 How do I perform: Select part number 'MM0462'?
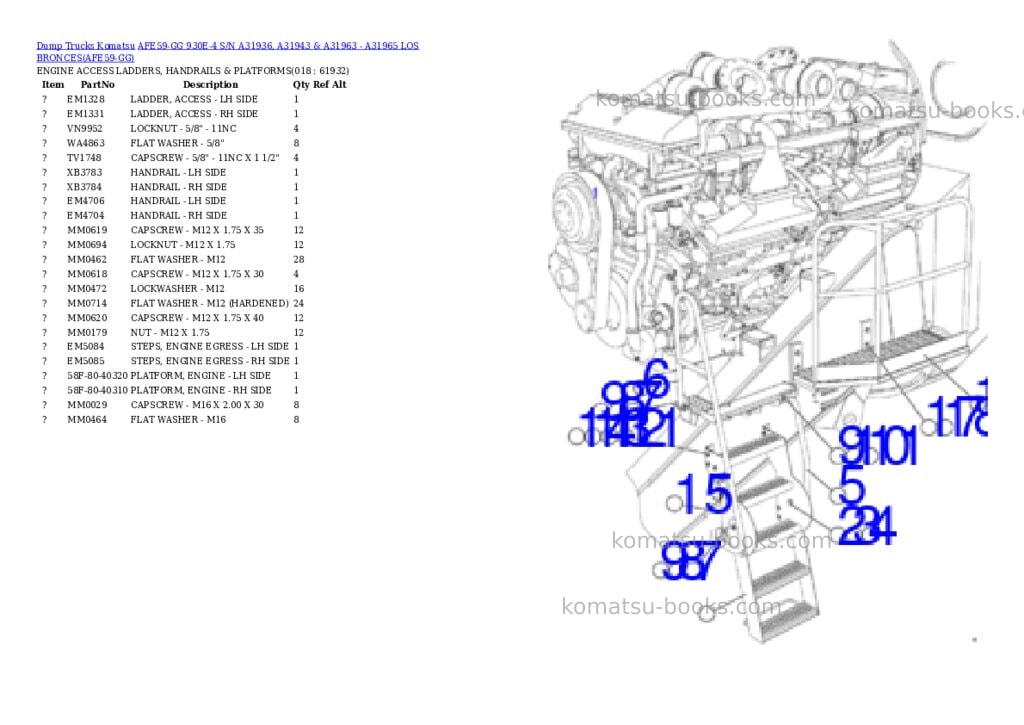[87, 259]
